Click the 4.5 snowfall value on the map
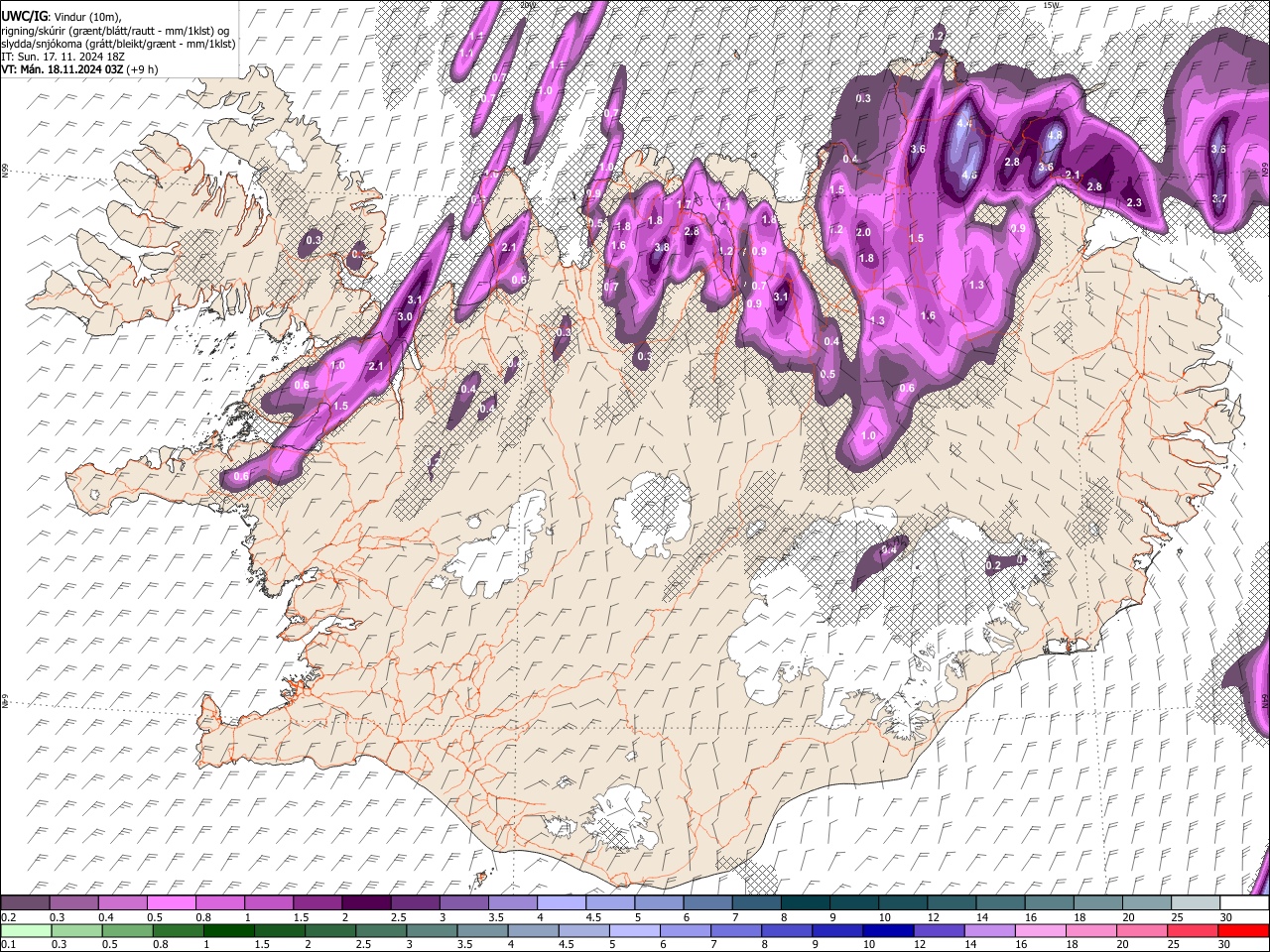 point(969,175)
